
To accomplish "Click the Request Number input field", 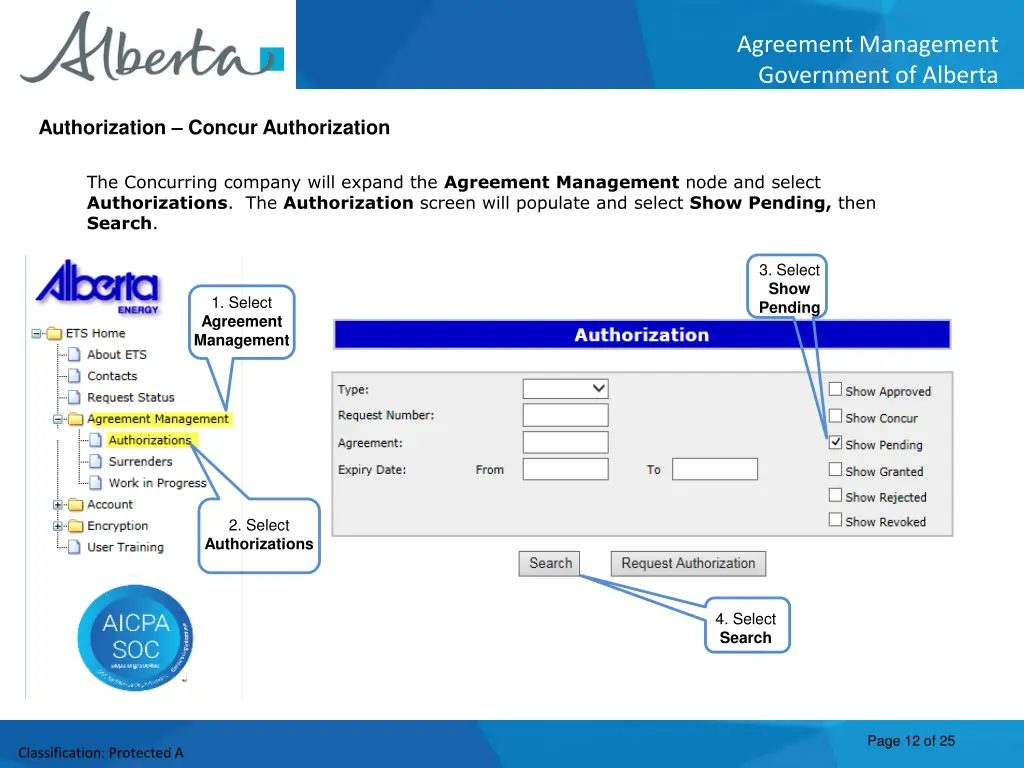I will 566,415.
